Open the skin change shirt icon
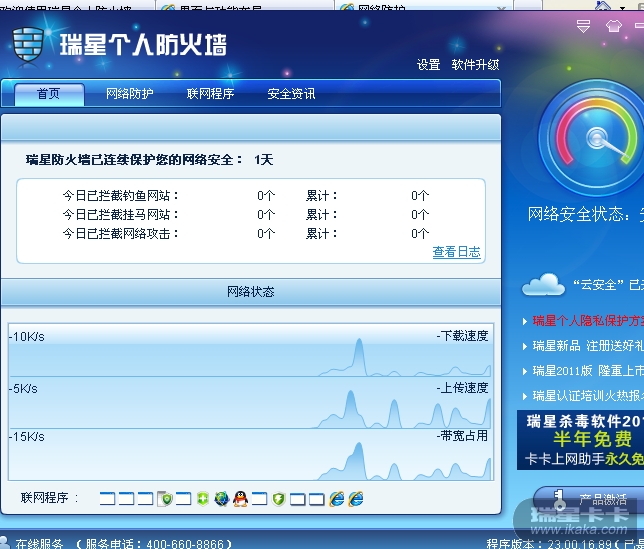 614,26
